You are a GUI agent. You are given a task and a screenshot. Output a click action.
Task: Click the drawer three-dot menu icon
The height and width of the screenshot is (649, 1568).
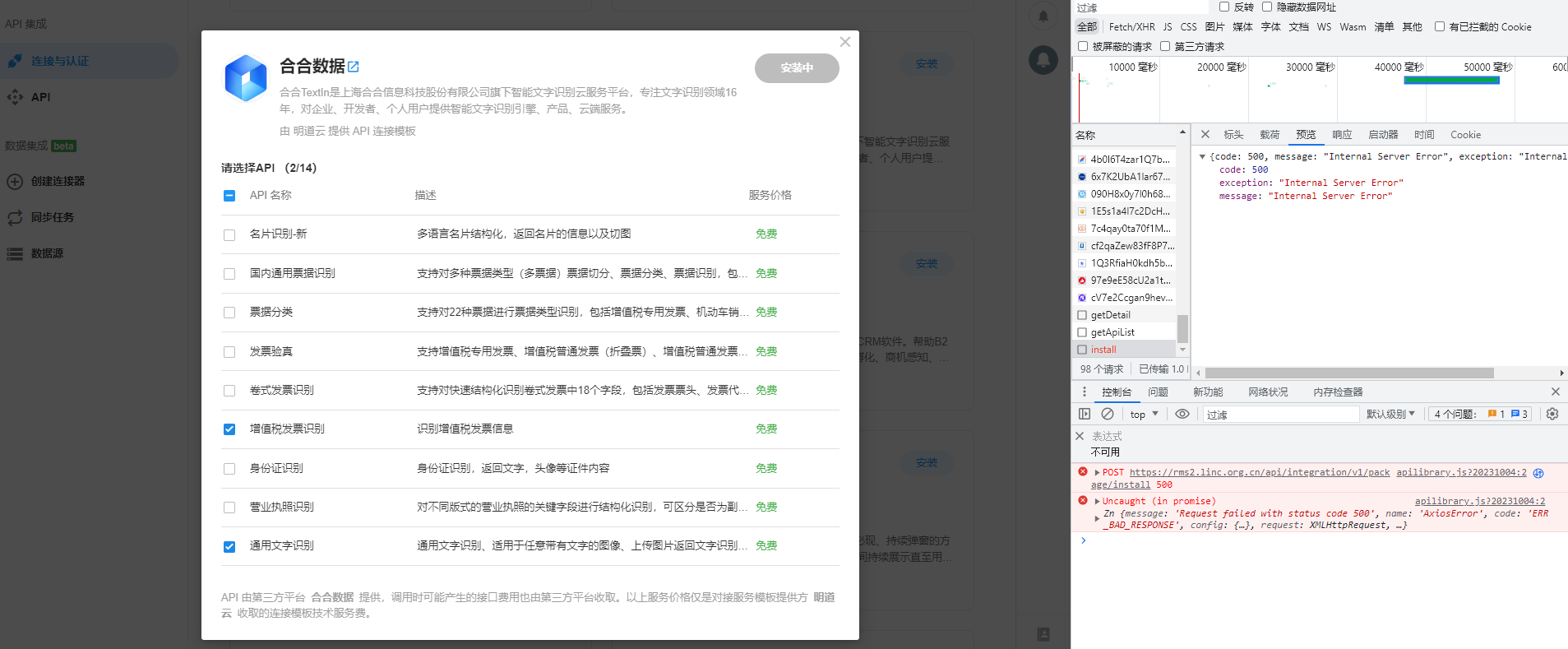click(x=1084, y=392)
